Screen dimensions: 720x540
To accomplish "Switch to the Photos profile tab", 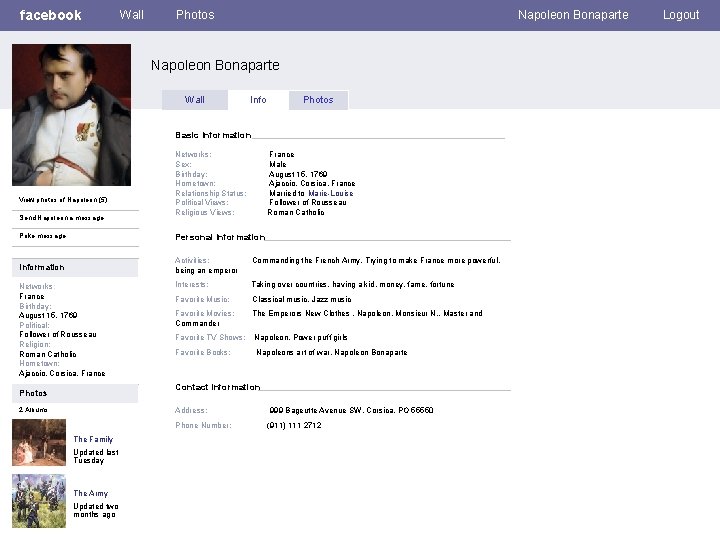I will 318,100.
